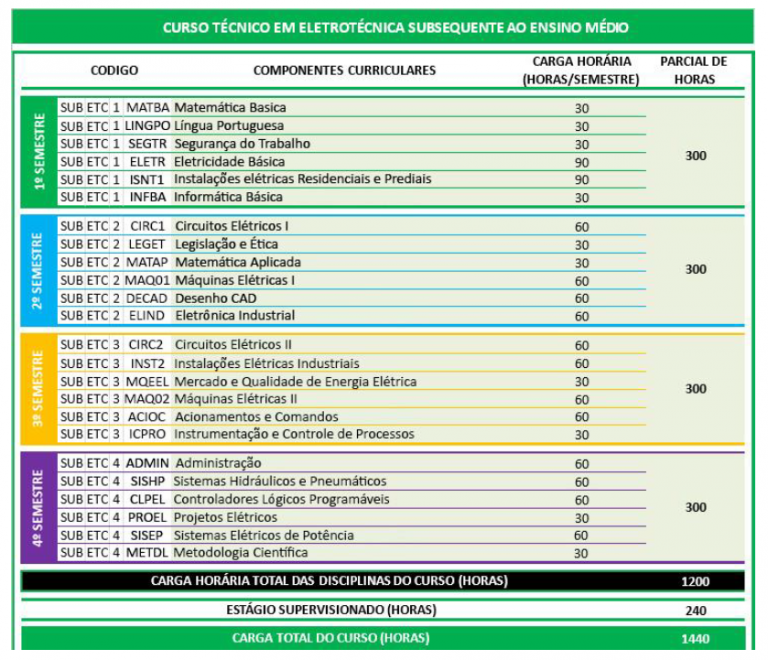Click the PARCIAL DE HORAS header
This screenshot has height=660, width=768.
[693, 71]
